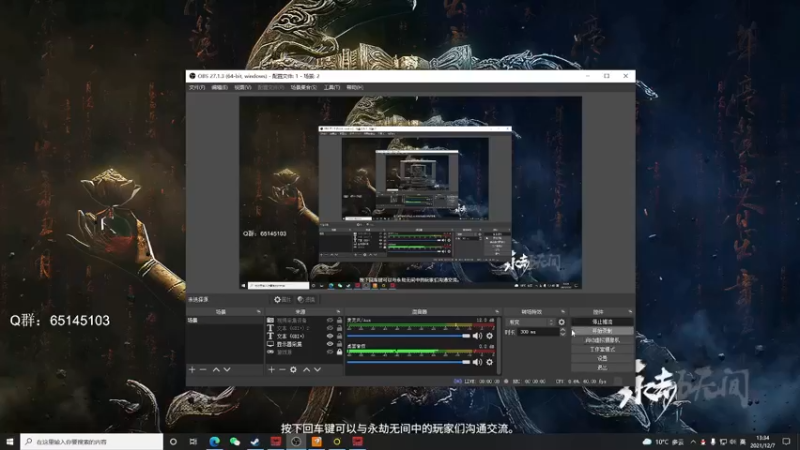Move scene down arrow in Scenes panel

pyautogui.click(x=227, y=369)
